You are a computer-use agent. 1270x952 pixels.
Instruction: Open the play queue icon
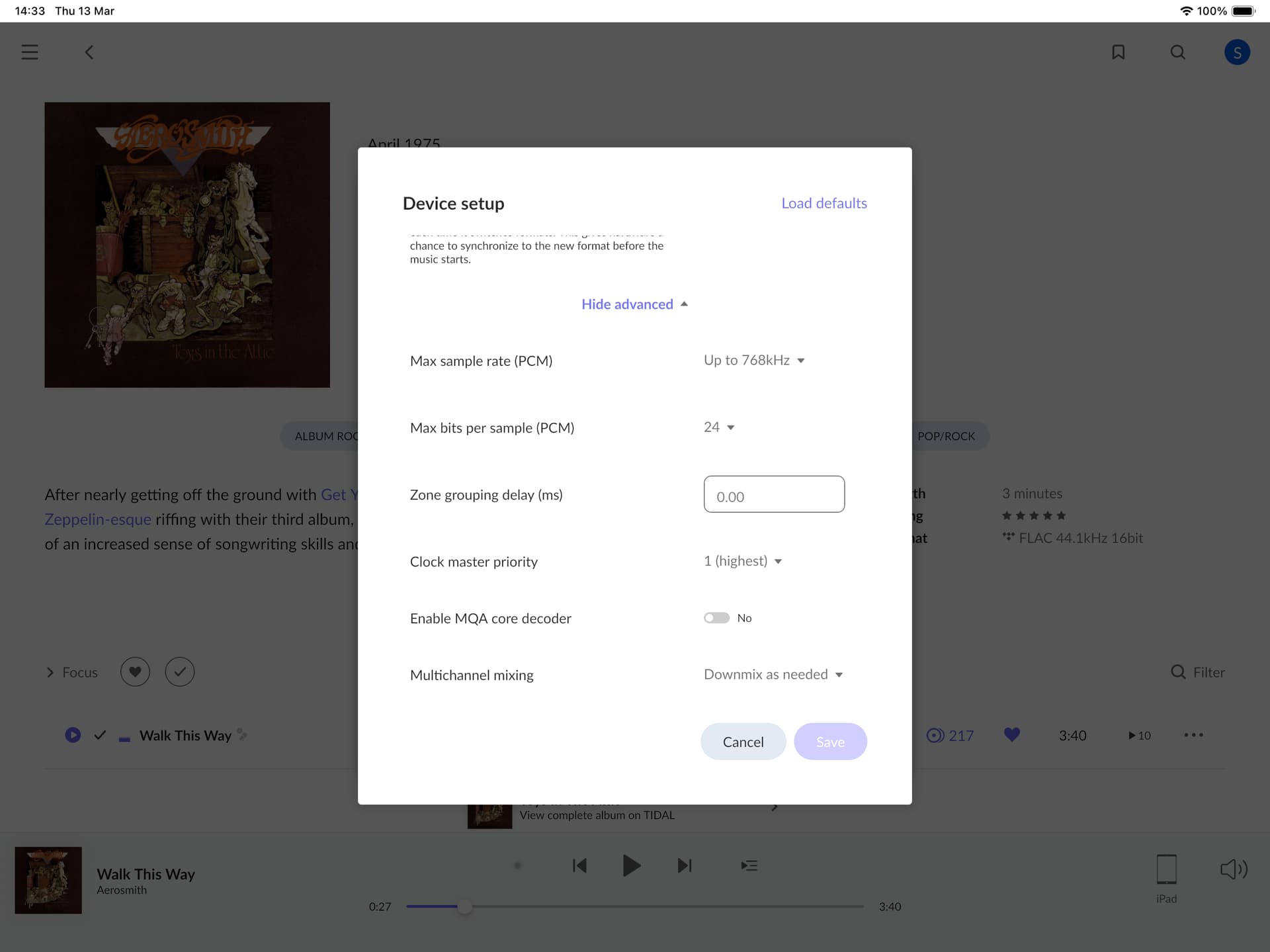[749, 865]
